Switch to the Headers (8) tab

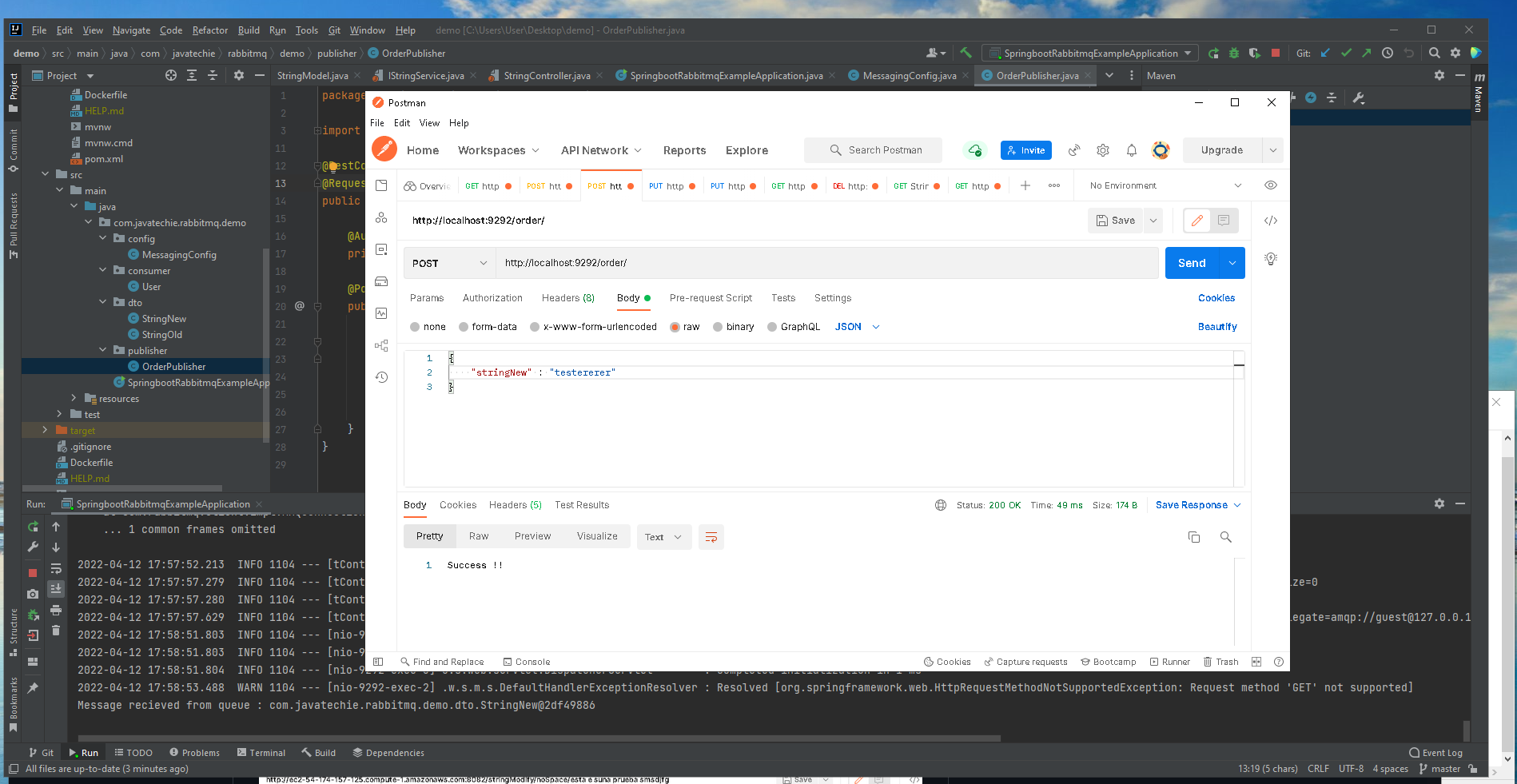point(567,297)
